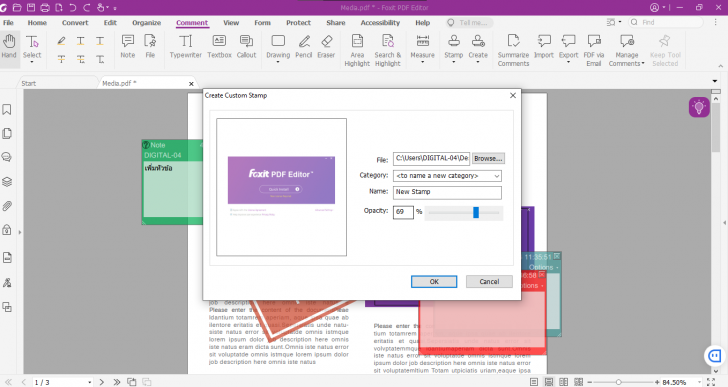This screenshot has height=387, width=728.
Task: Click the zoom slider in status bar
Action: point(621,382)
